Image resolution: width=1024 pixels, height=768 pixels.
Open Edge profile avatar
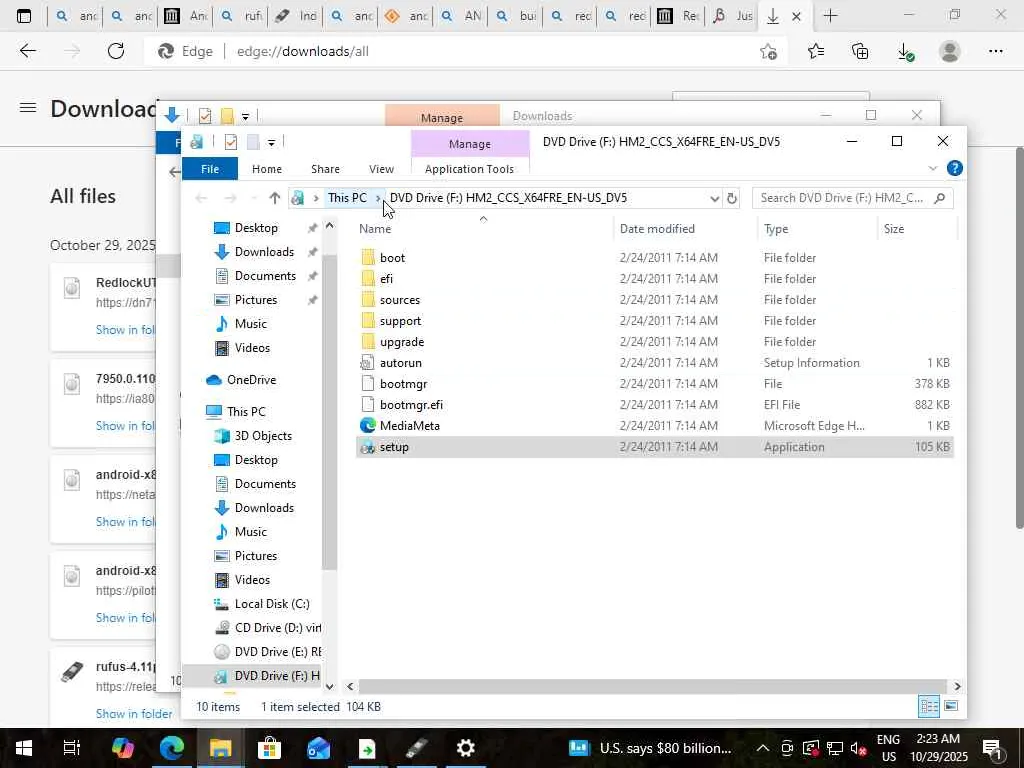point(950,52)
